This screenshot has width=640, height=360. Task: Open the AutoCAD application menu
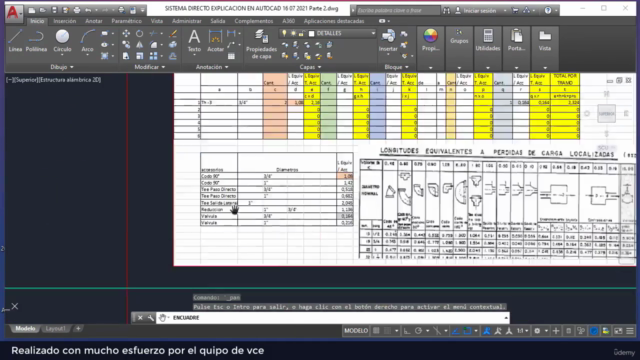[13, 13]
